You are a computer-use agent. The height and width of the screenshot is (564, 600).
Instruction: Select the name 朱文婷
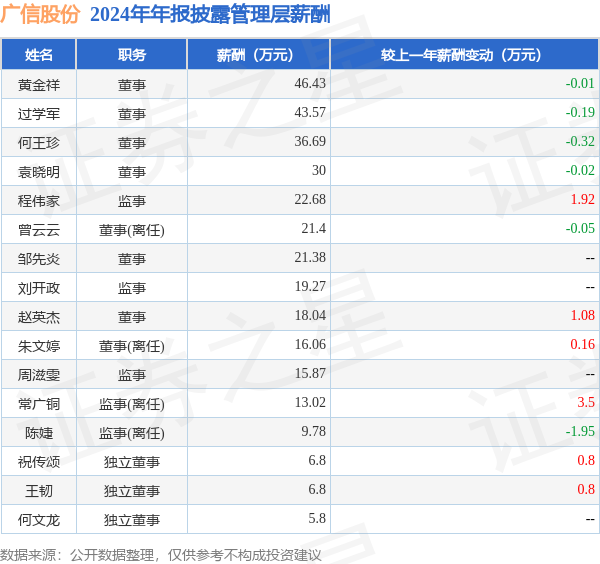pos(39,346)
